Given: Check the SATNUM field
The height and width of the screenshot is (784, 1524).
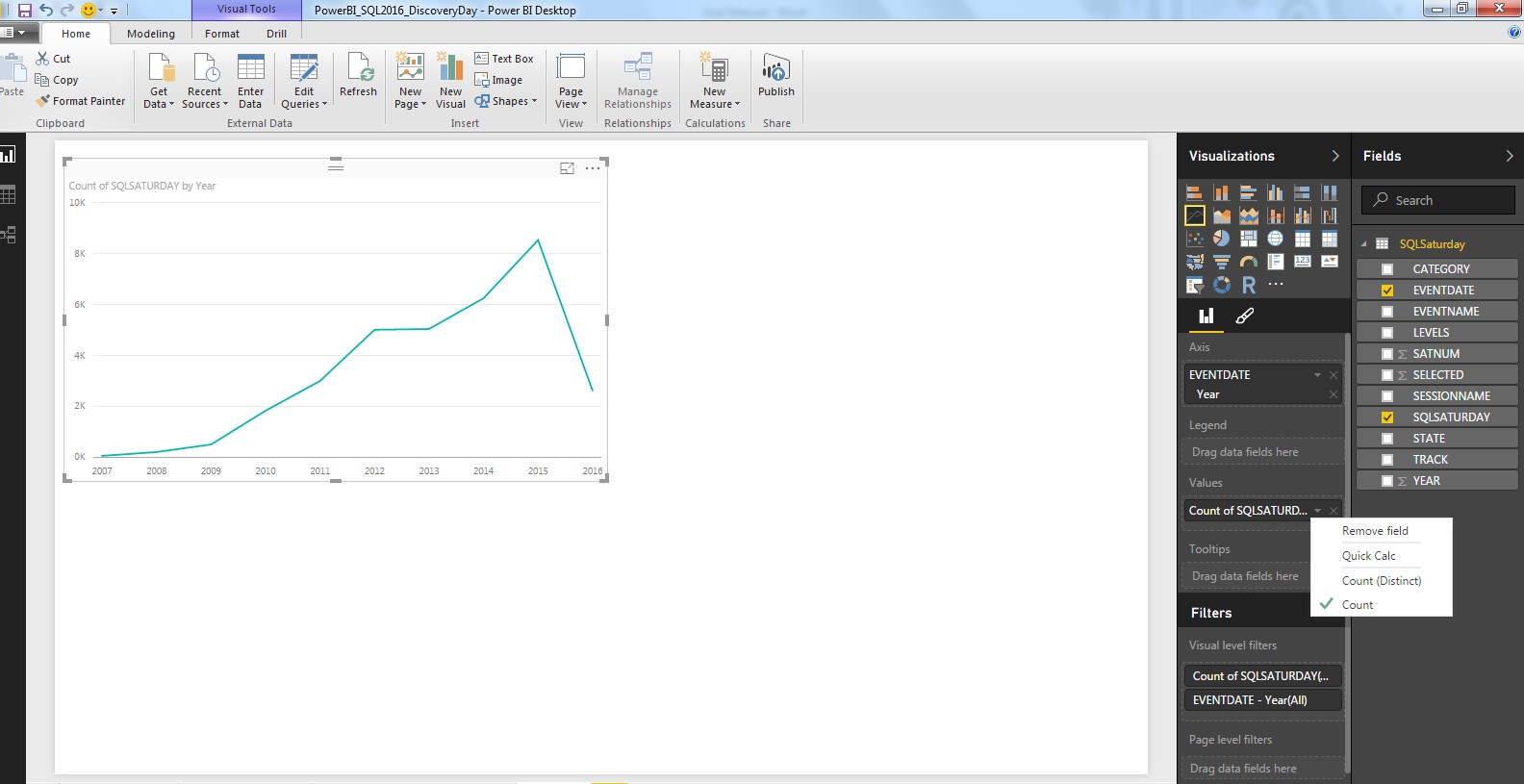Looking at the screenshot, I should [1387, 354].
